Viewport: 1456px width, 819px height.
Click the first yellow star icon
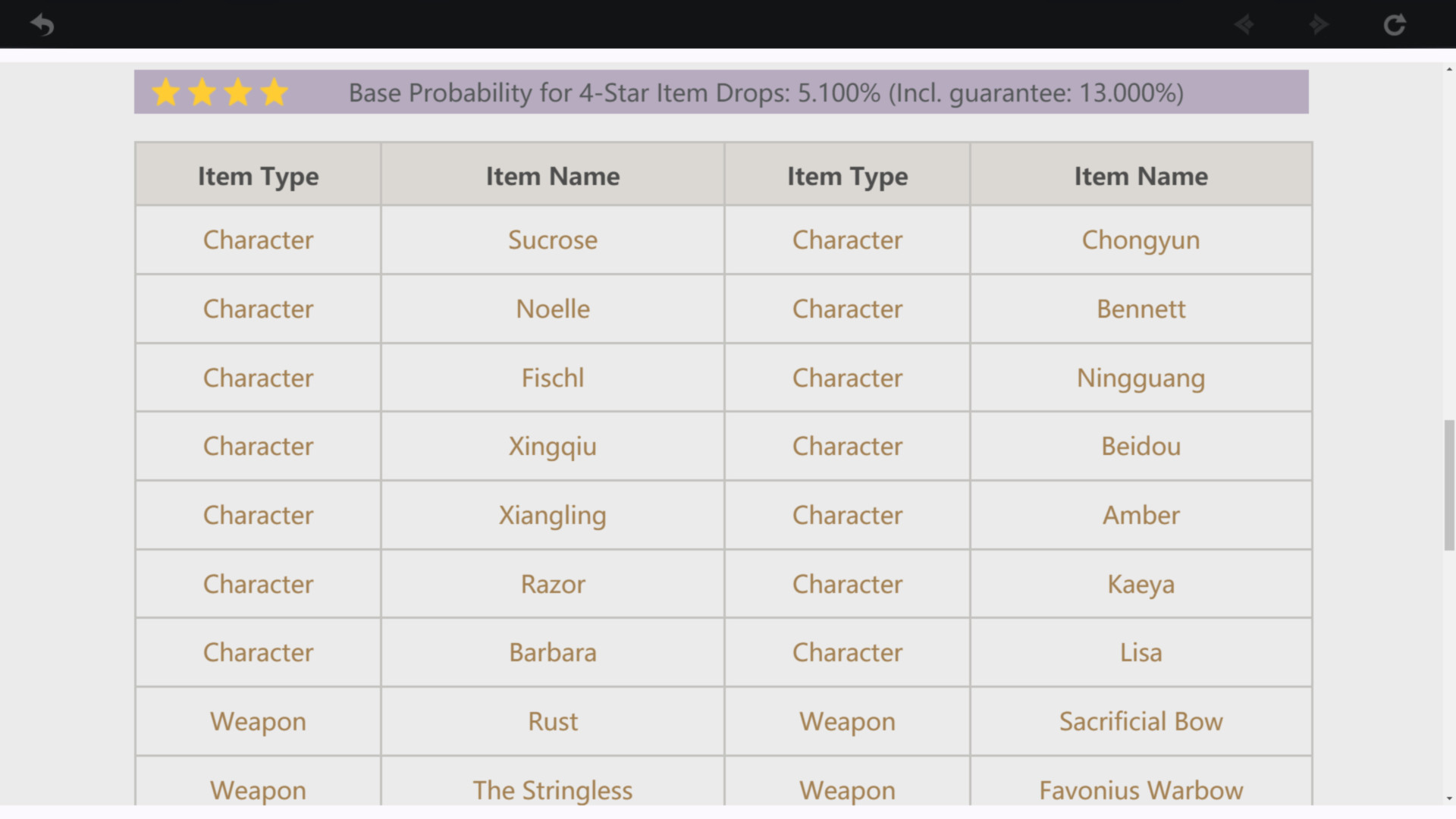[165, 93]
